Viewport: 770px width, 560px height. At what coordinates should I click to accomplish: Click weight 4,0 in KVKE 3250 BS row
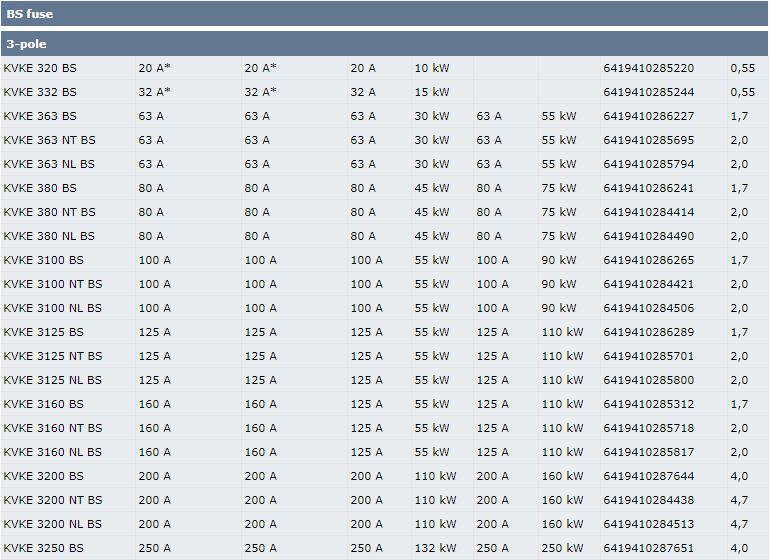coord(739,548)
